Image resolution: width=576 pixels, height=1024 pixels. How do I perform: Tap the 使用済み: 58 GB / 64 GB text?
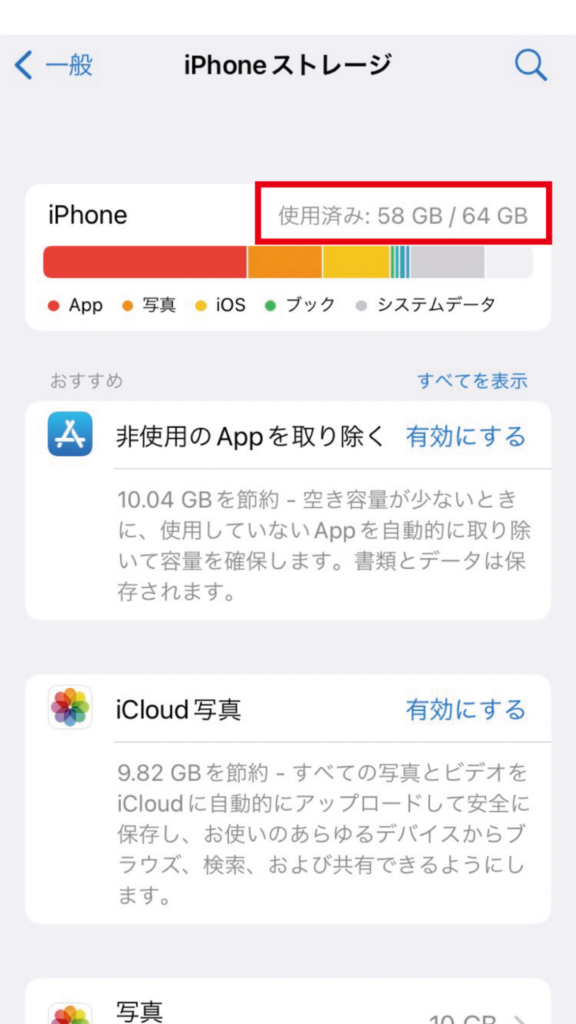tap(403, 216)
